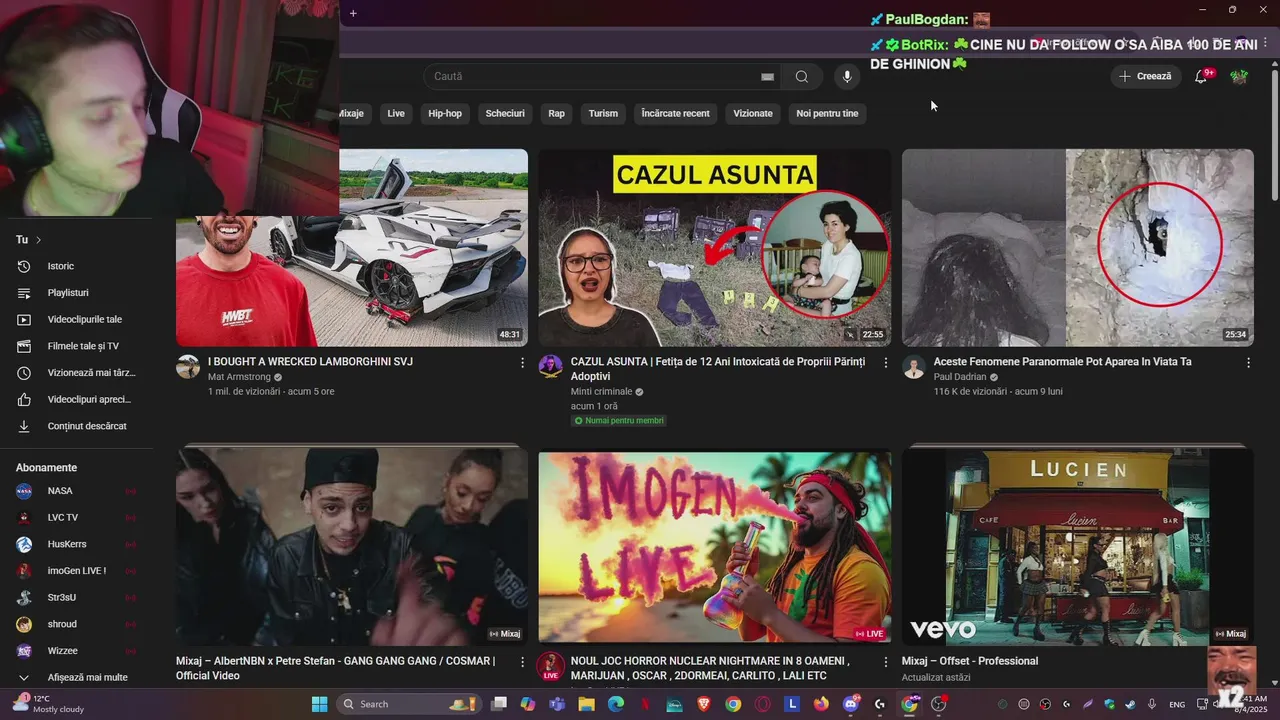Screen dimensions: 1280x720
Task: Open the GANG GANG GANG mix thumbnail
Action: (x=352, y=546)
